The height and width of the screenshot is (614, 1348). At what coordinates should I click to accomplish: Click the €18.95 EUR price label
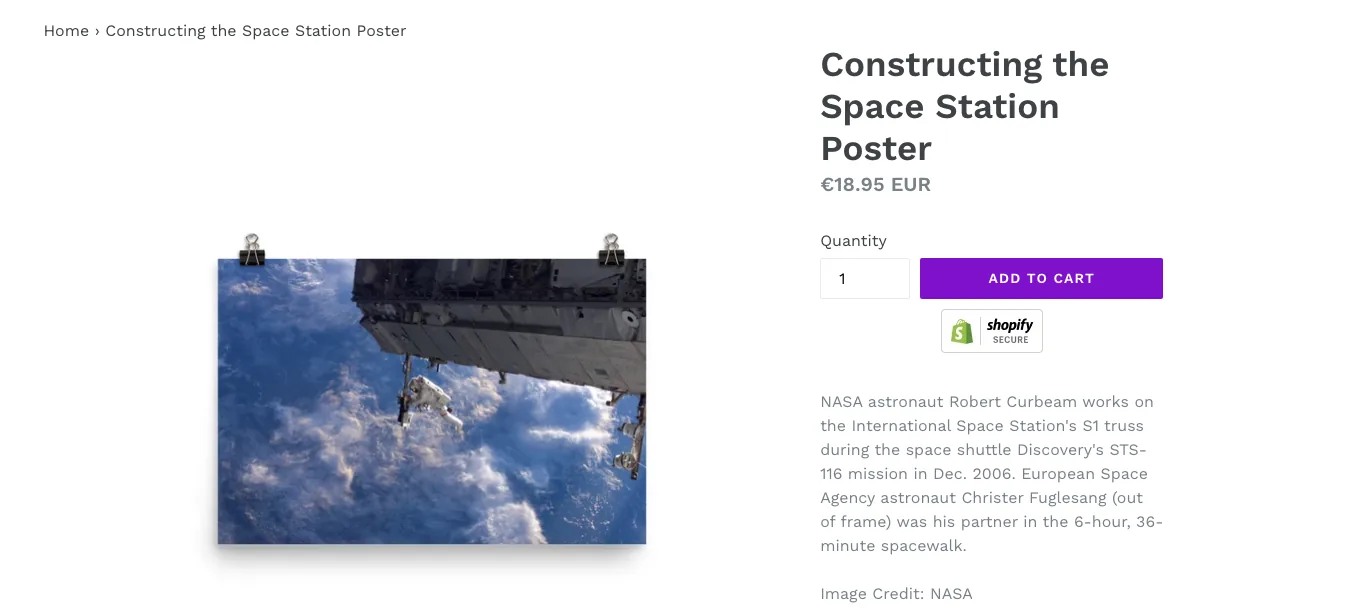point(875,184)
